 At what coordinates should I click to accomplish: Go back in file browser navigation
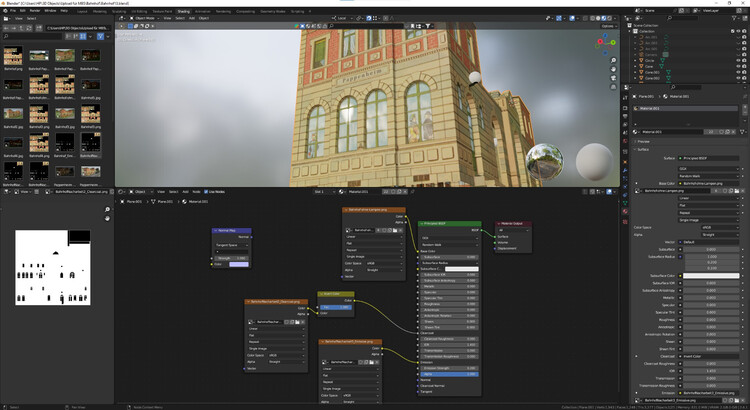6,28
